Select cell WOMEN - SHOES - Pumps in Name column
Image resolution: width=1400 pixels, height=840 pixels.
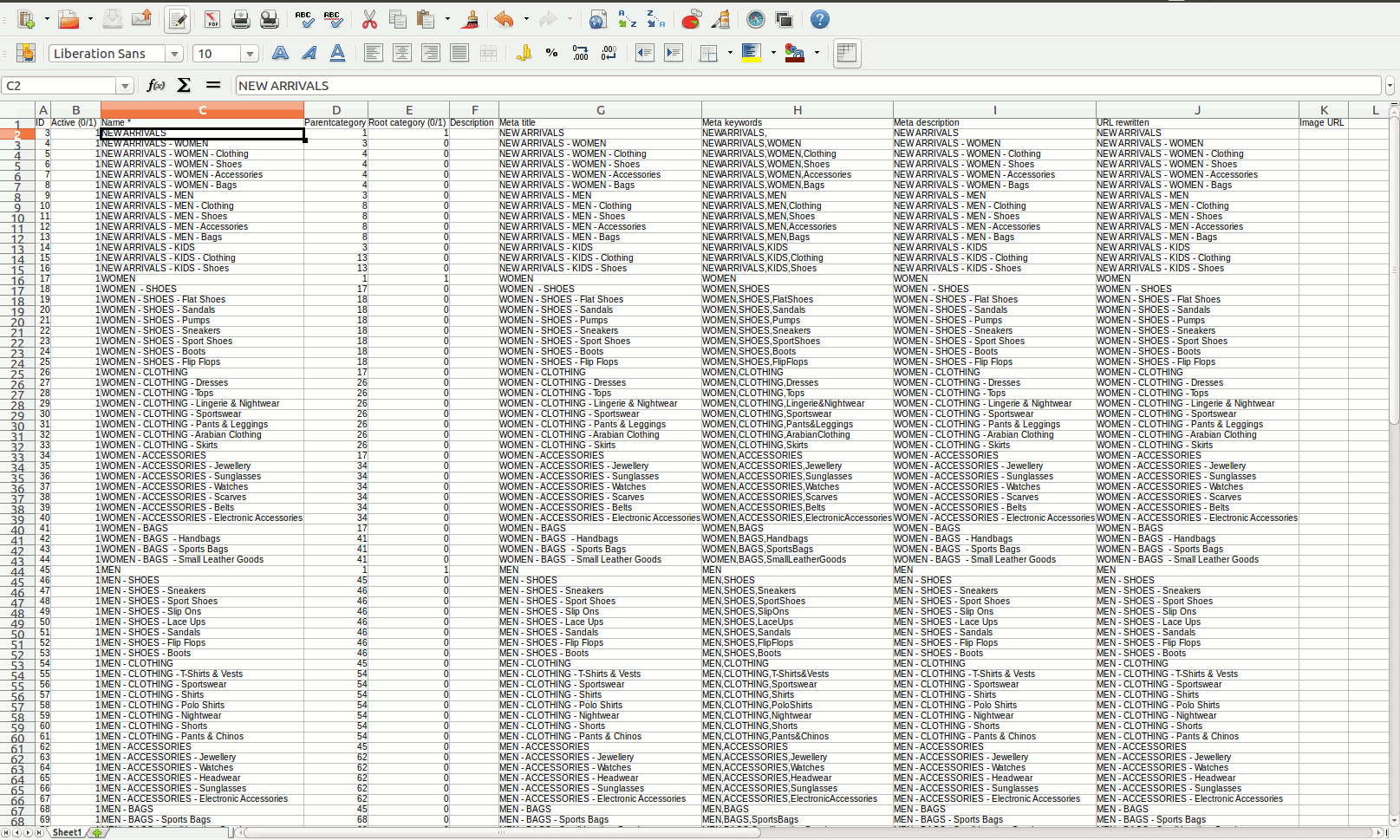click(202, 321)
